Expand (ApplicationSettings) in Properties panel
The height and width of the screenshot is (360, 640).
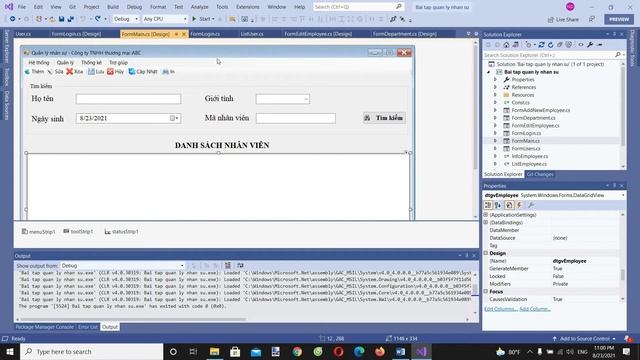[x=486, y=215]
